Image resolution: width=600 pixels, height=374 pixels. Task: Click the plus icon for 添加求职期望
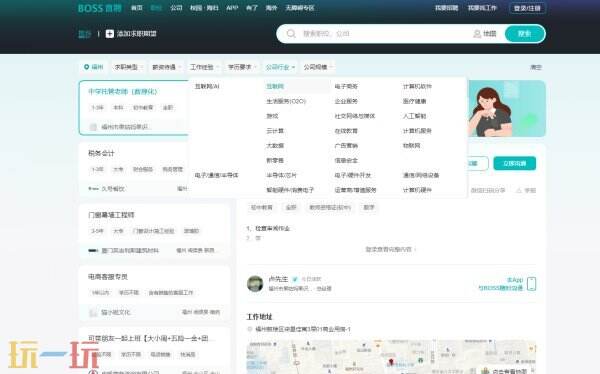click(x=109, y=34)
